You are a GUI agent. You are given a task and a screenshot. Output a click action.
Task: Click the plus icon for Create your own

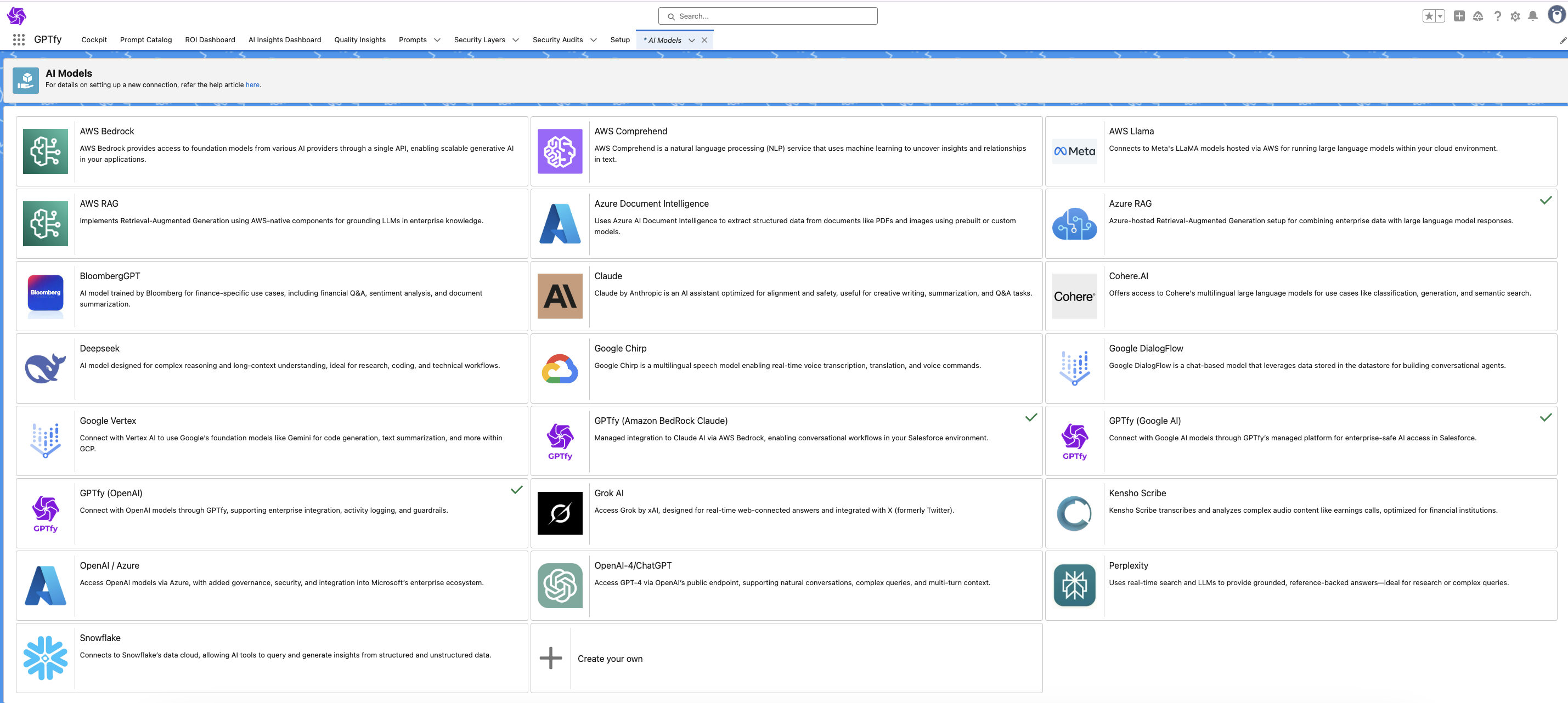click(551, 658)
